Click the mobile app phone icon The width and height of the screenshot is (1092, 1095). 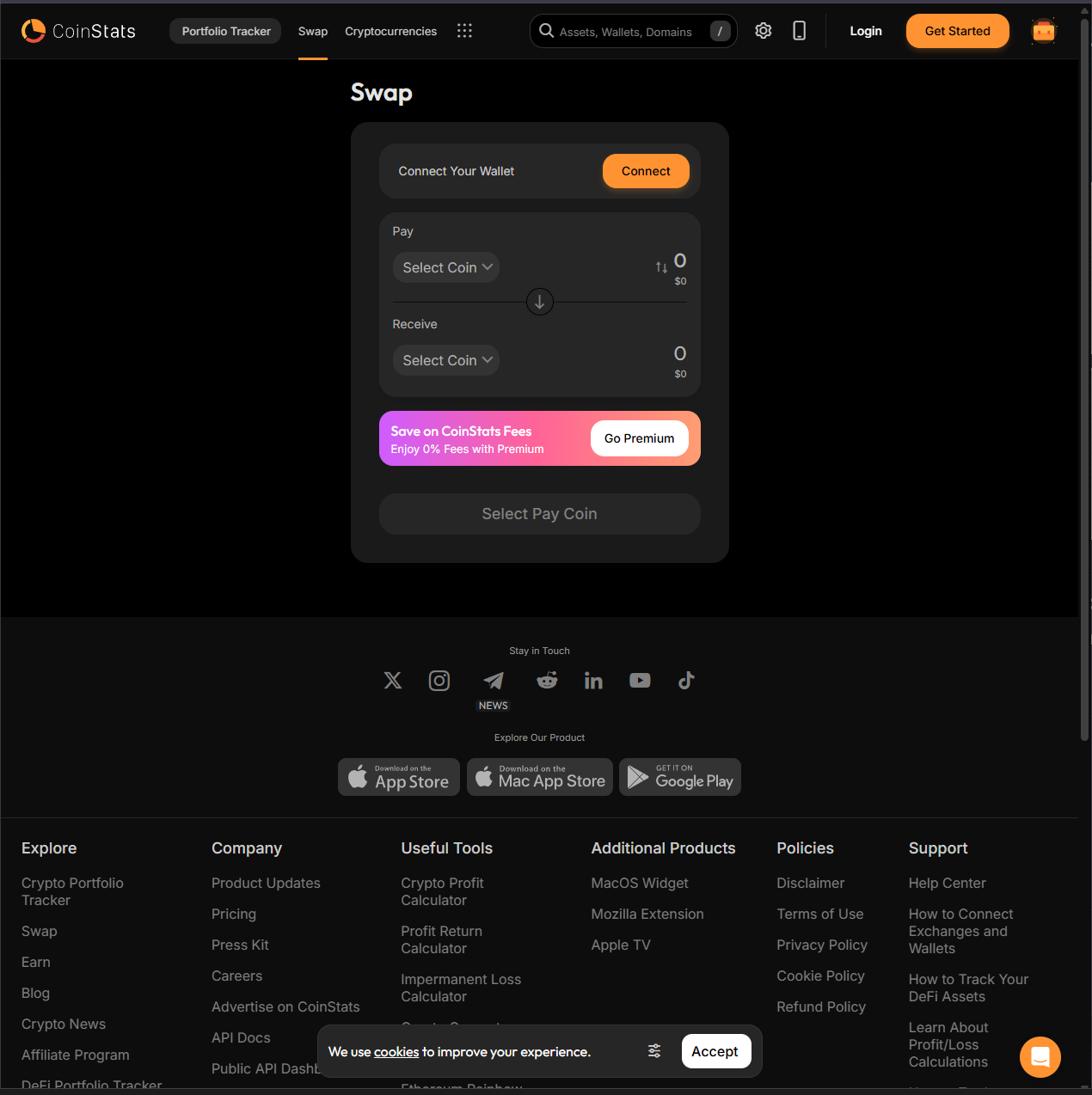click(x=799, y=31)
